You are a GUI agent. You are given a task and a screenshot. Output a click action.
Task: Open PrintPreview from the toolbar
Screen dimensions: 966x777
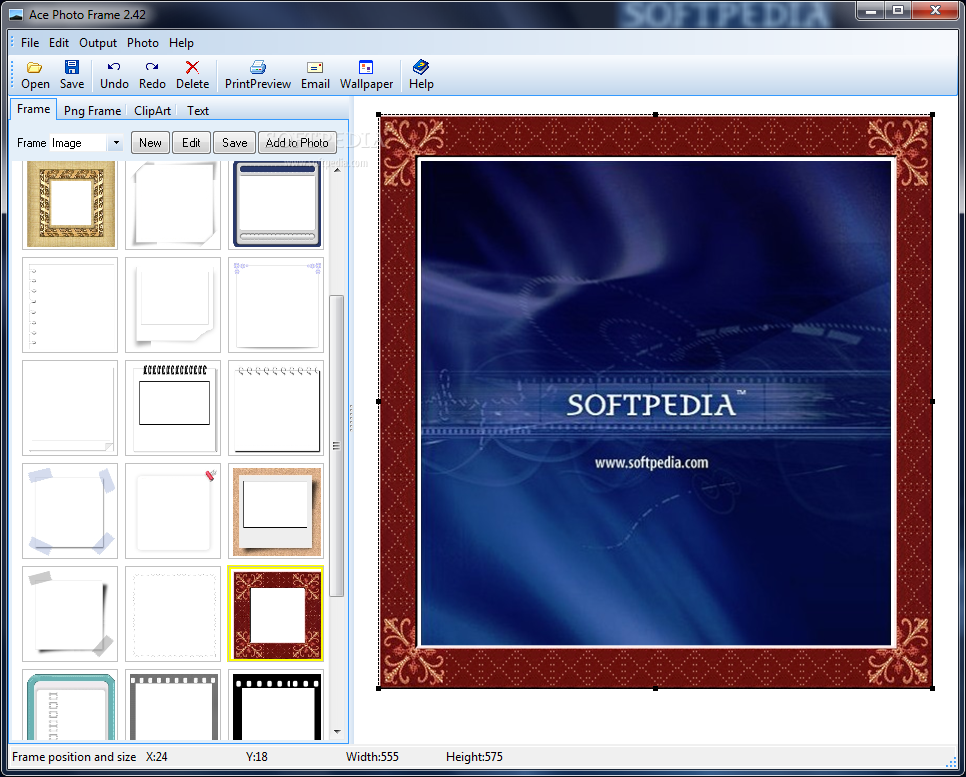(x=258, y=75)
